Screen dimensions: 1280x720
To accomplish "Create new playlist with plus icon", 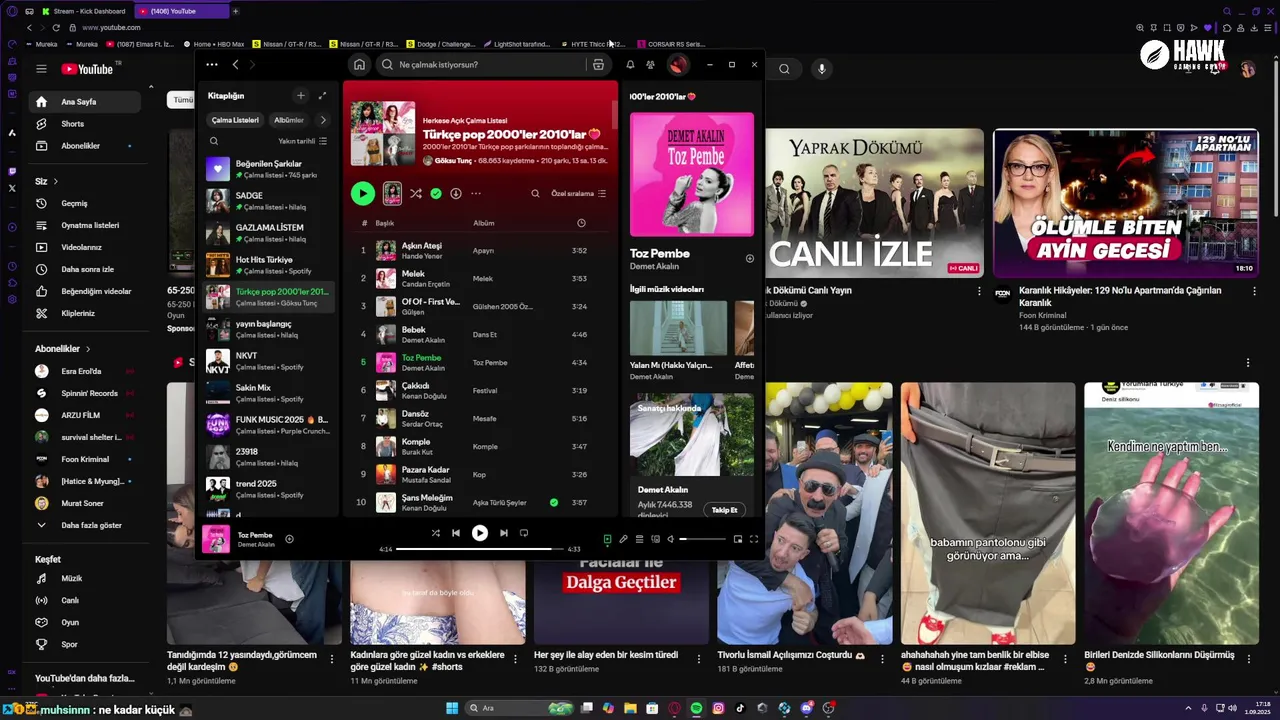I will [300, 96].
